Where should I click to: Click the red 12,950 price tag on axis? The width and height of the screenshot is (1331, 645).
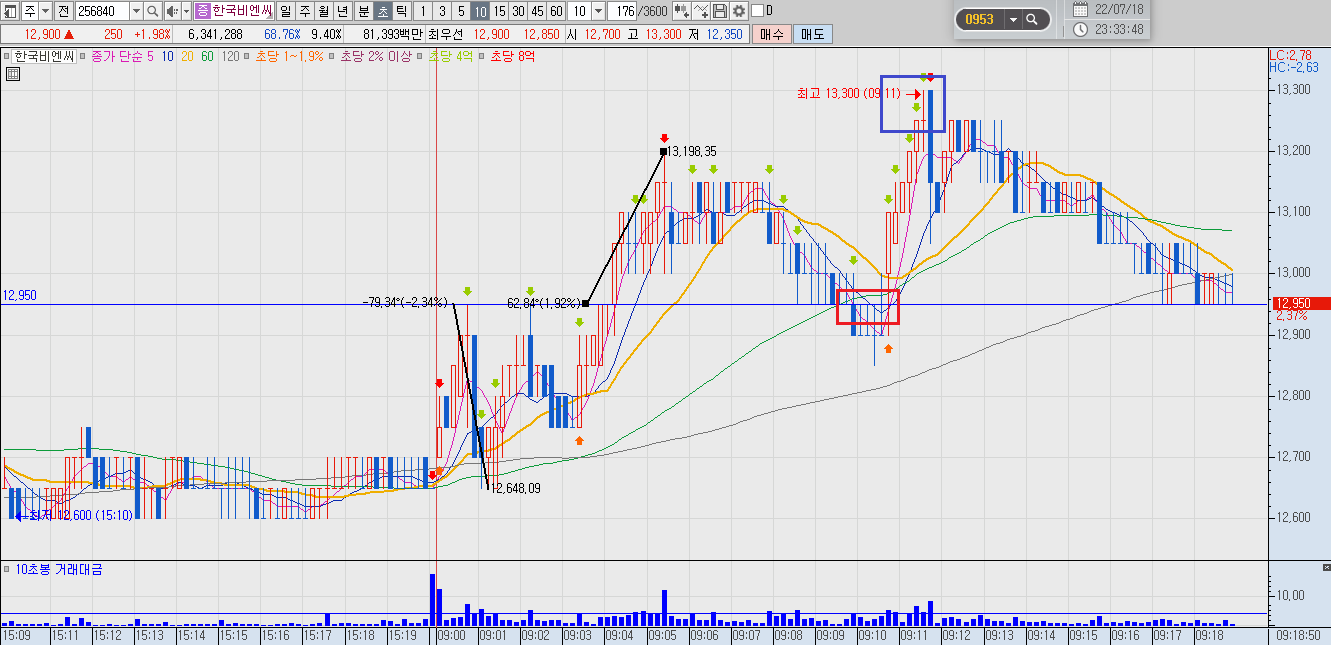[1299, 303]
